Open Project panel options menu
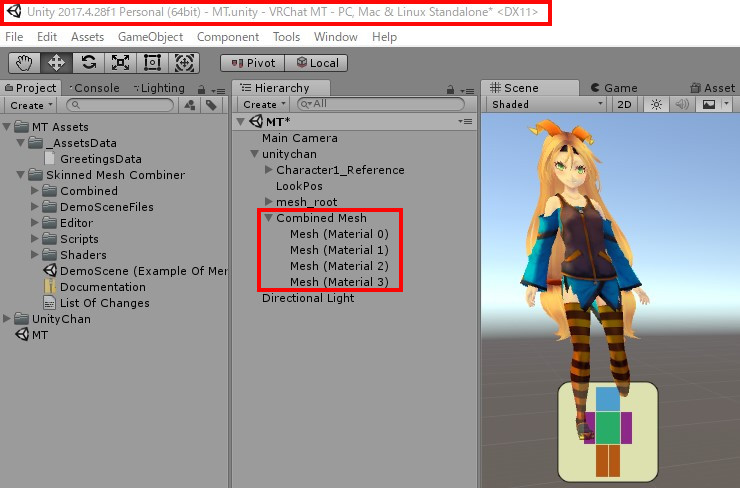The width and height of the screenshot is (740, 488). (x=219, y=91)
